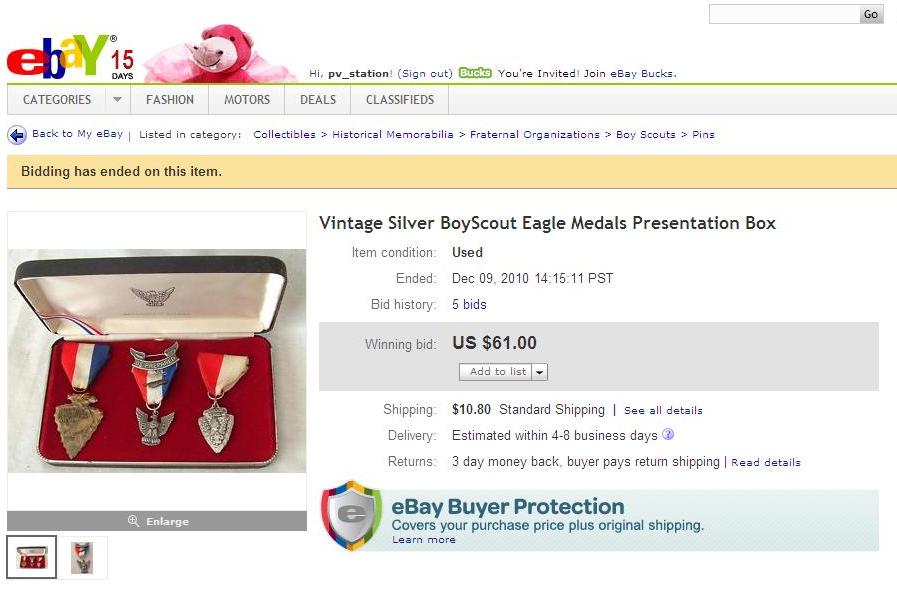The height and width of the screenshot is (608, 897).
Task: Open the Fashion tab
Action: coord(170,100)
